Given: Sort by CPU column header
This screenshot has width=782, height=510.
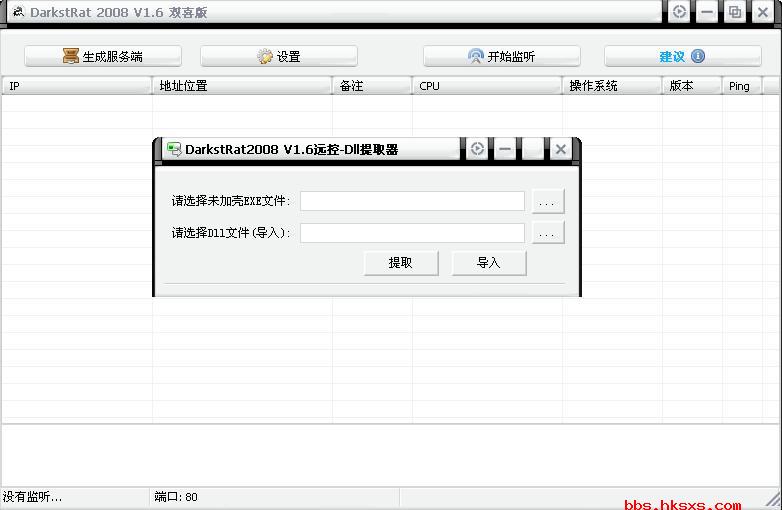Looking at the screenshot, I should (487, 86).
